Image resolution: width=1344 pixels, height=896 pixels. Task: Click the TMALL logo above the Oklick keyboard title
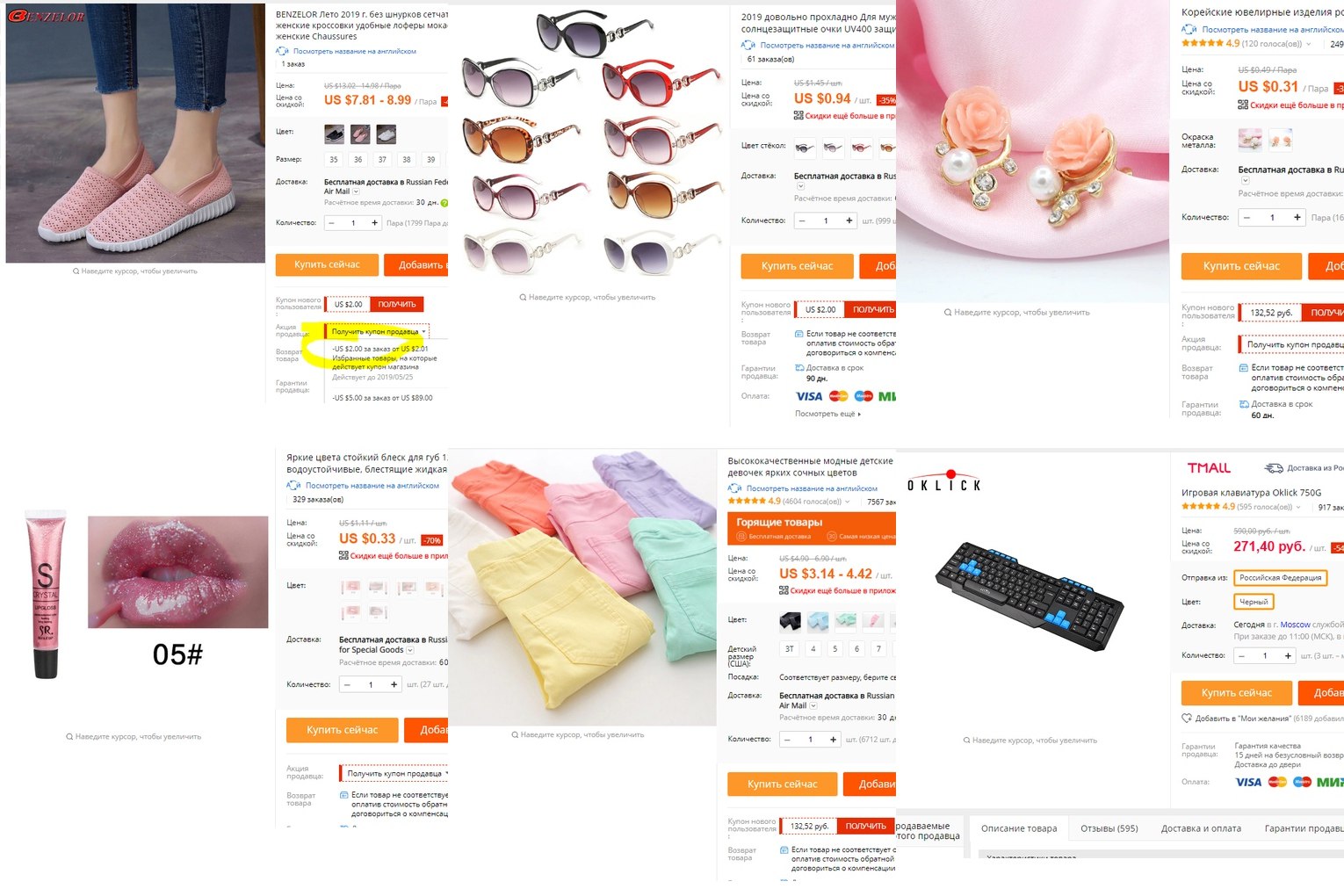coord(1209,468)
